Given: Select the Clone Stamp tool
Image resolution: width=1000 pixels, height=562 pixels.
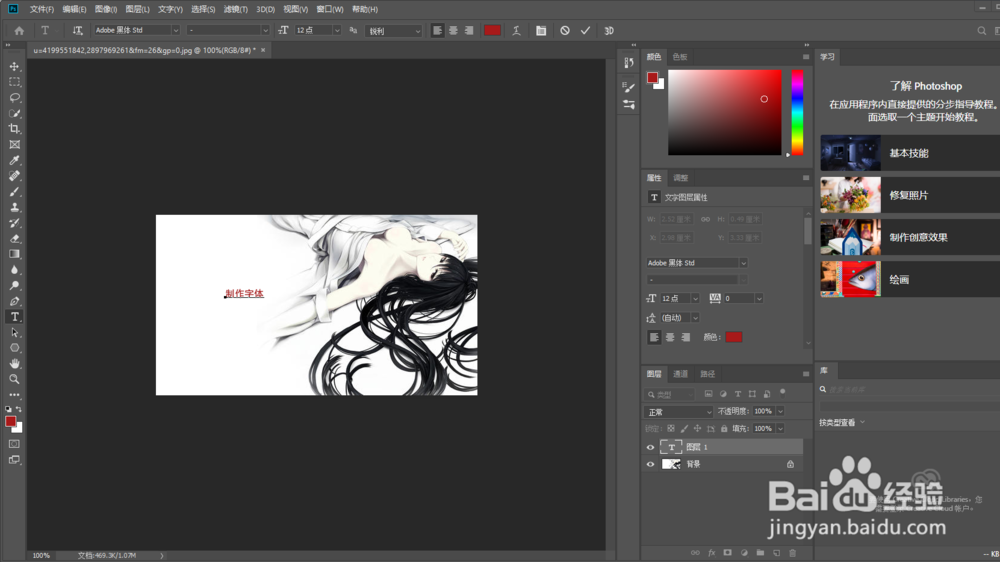Looking at the screenshot, I should coord(14,207).
